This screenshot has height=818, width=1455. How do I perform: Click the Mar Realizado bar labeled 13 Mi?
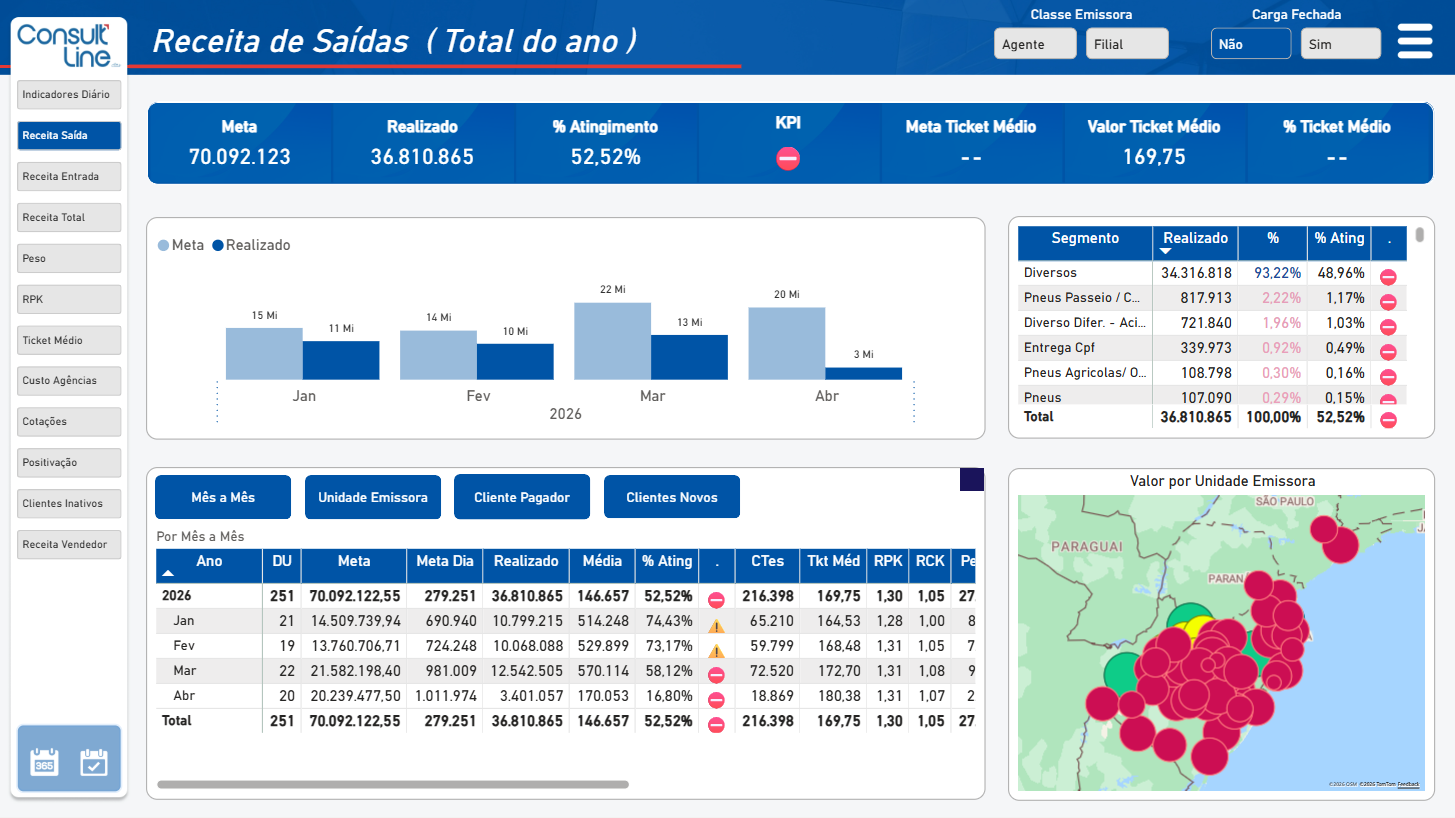pyautogui.click(x=689, y=357)
